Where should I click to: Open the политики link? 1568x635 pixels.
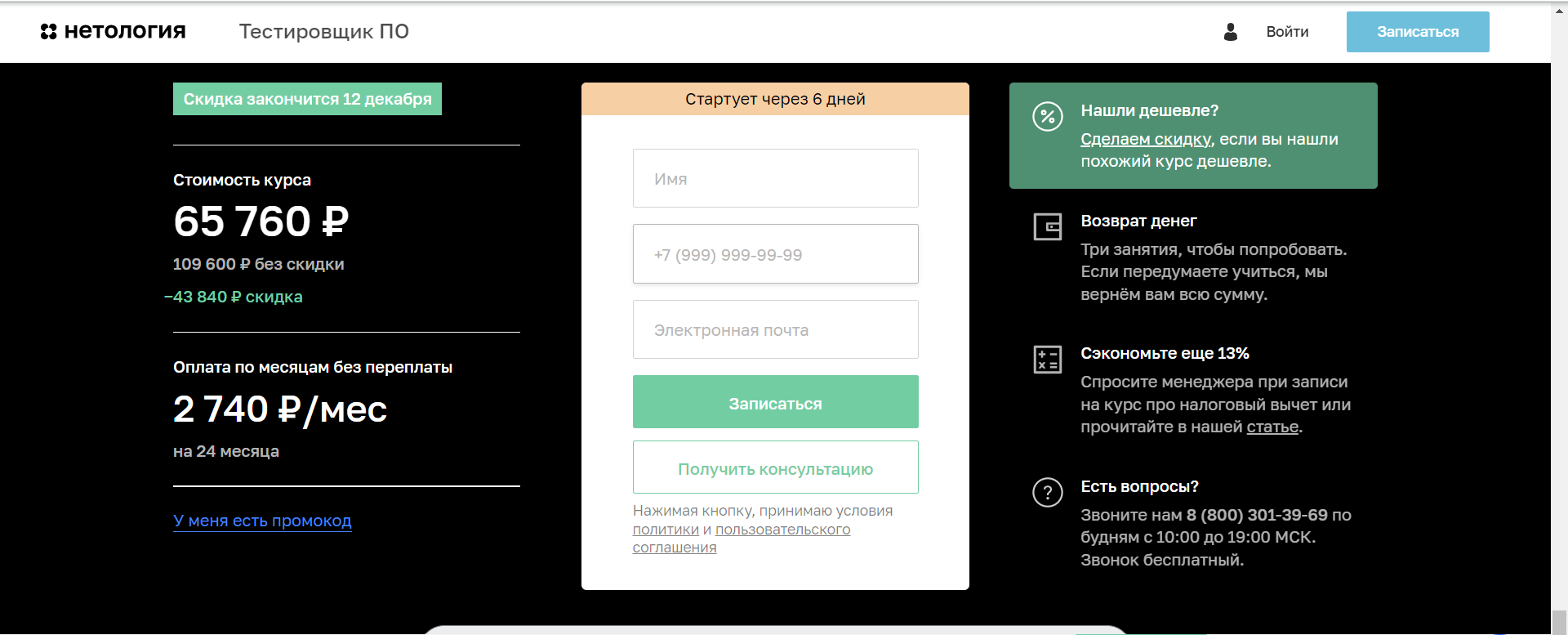point(666,530)
